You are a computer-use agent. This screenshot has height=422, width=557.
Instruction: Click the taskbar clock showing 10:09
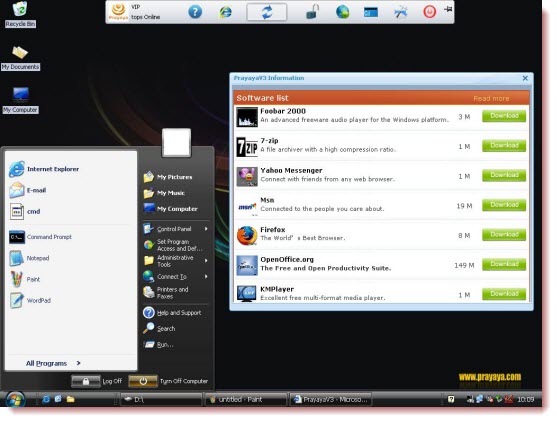click(x=525, y=399)
